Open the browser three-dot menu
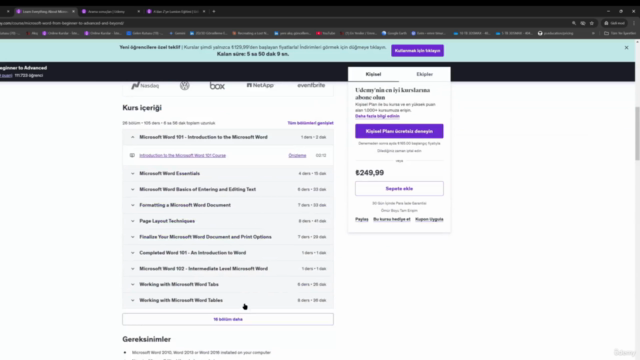Viewport: 640px width, 360px height. click(634, 23)
